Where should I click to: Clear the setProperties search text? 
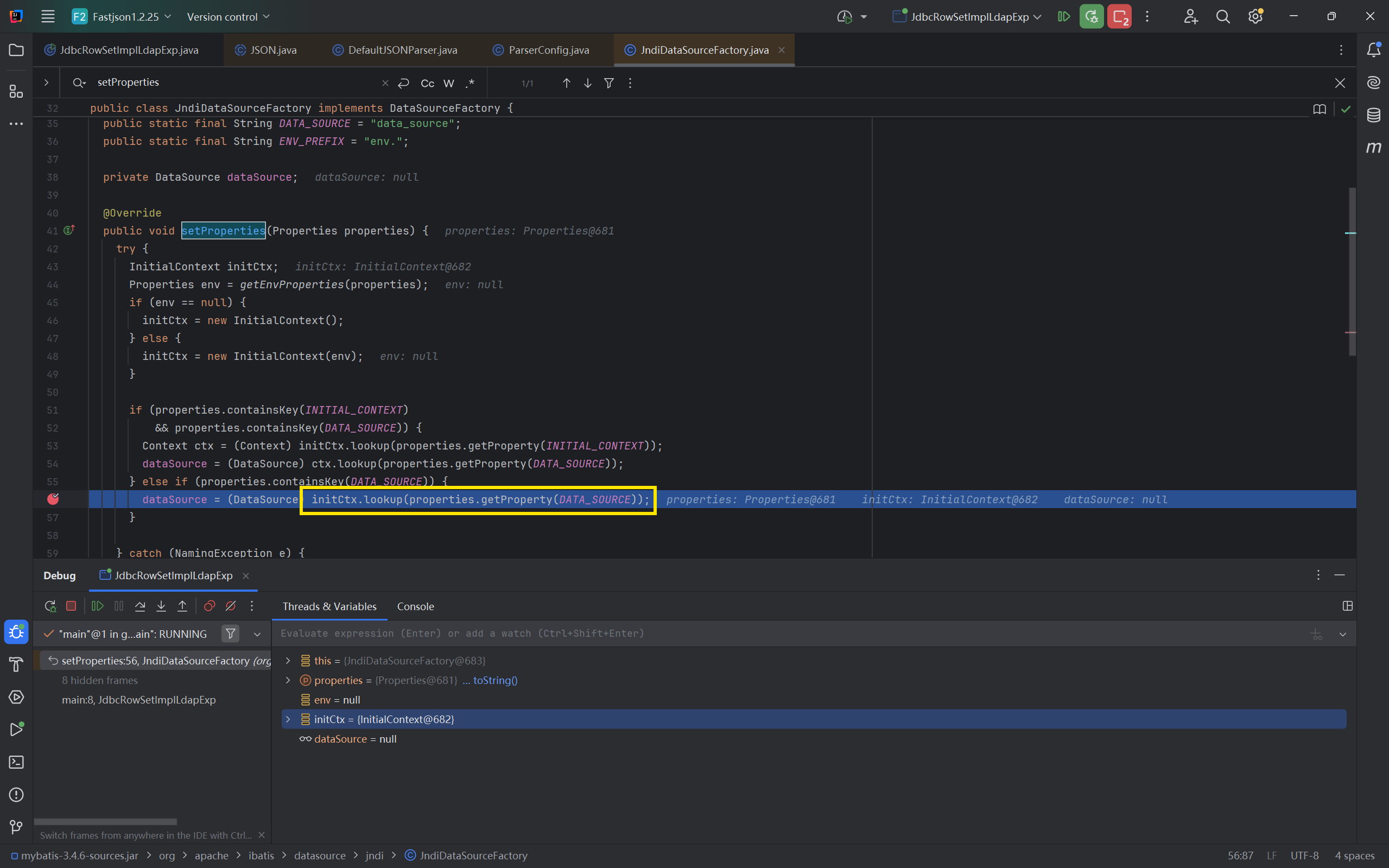(385, 83)
